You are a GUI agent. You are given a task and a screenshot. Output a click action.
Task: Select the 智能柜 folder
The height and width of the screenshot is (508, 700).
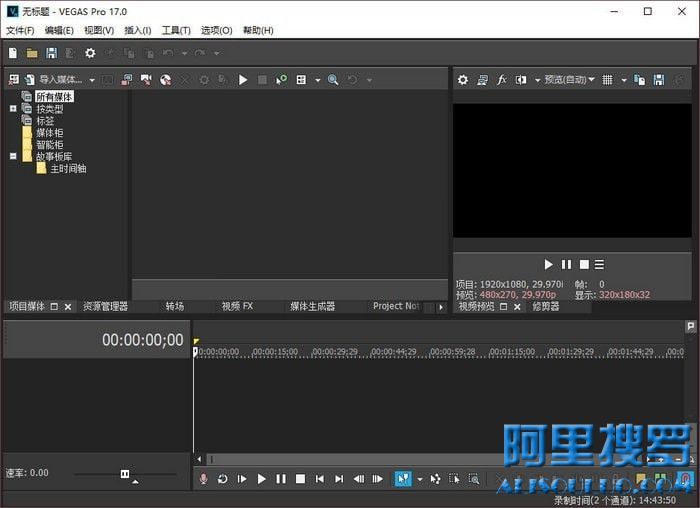[50, 145]
